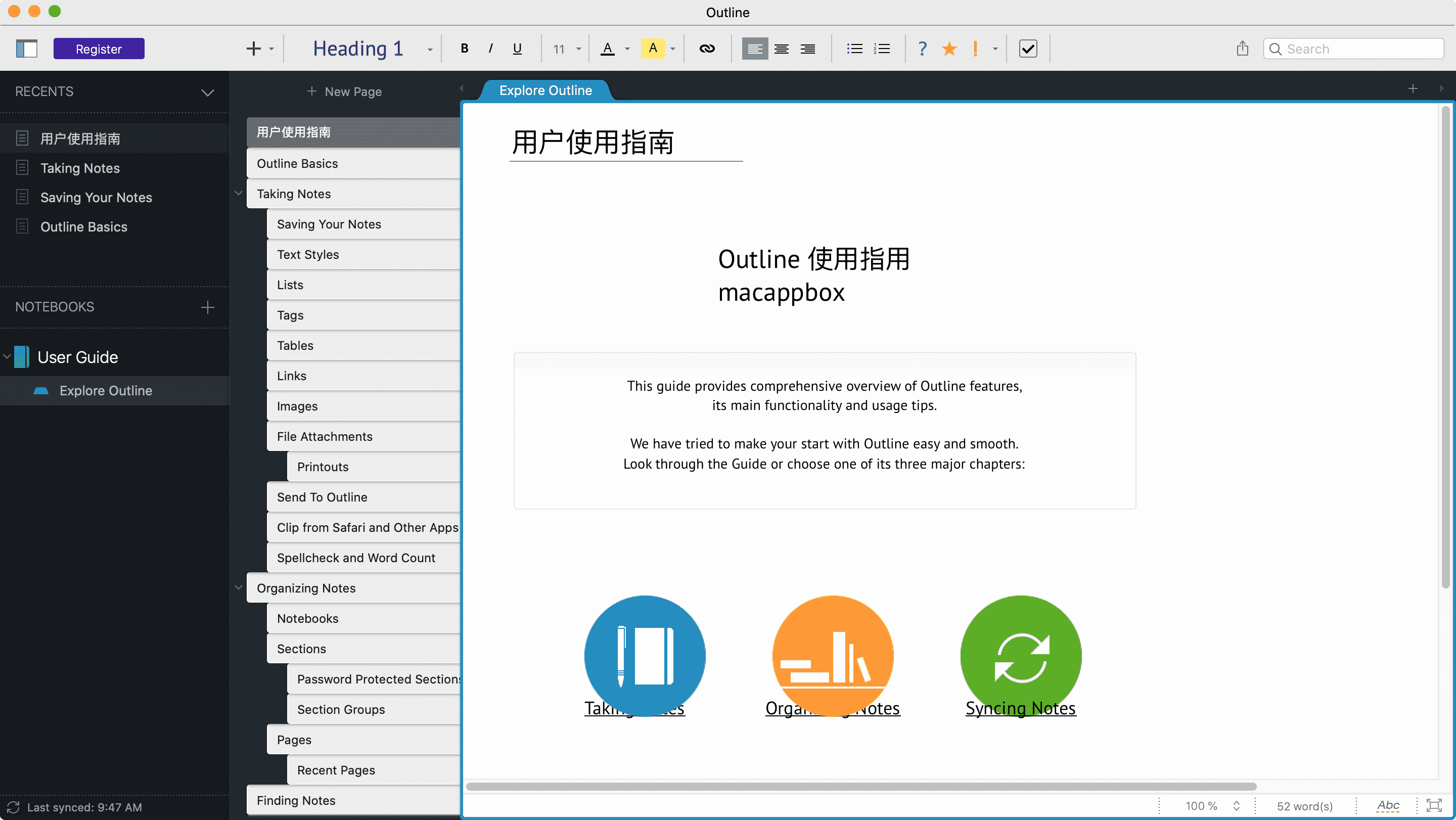Viewport: 1456px width, 820px height.
Task: Open the highlight color dropdown arrow
Action: click(x=673, y=49)
